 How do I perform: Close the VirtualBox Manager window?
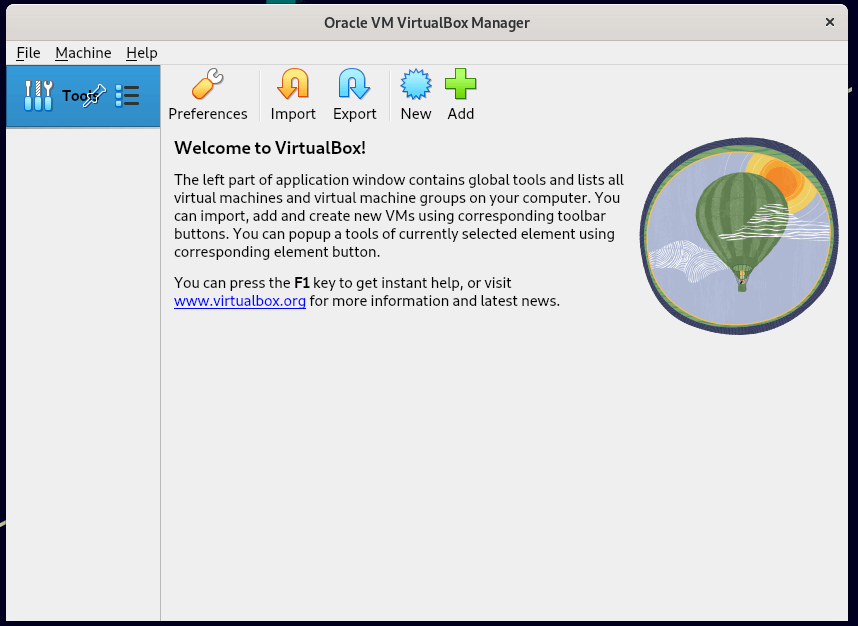[x=830, y=22]
